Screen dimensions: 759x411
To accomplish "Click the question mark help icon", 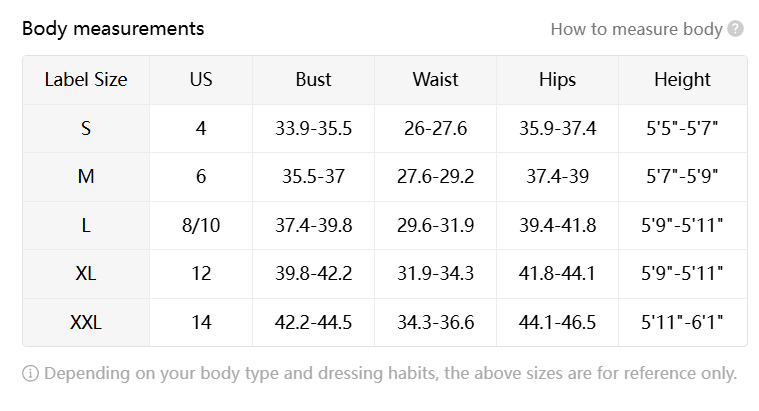I will (735, 29).
